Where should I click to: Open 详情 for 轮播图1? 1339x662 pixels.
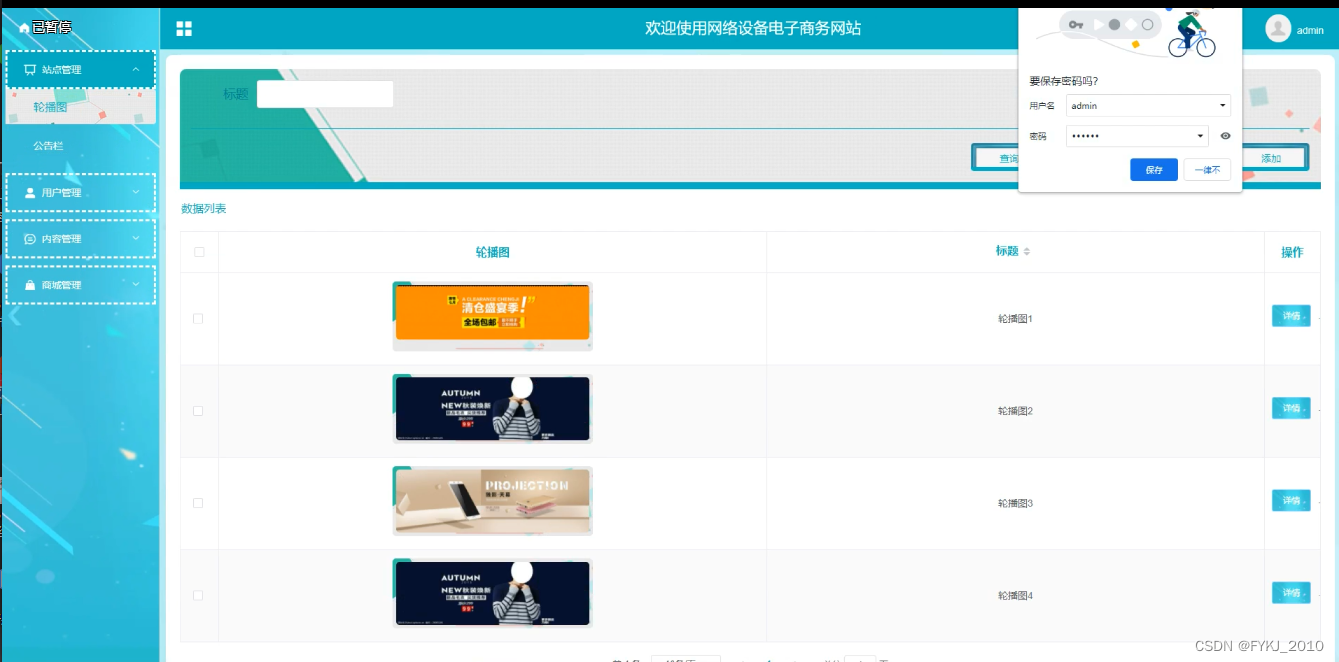click(x=1291, y=316)
